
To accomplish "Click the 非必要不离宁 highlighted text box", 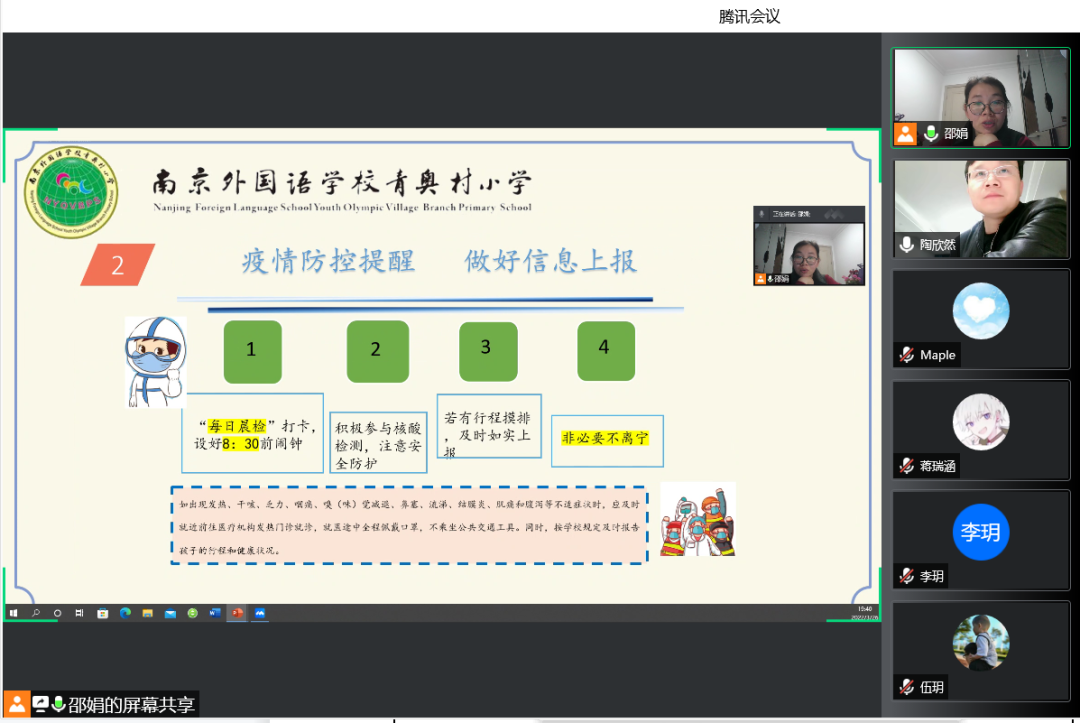I will pos(606,439).
